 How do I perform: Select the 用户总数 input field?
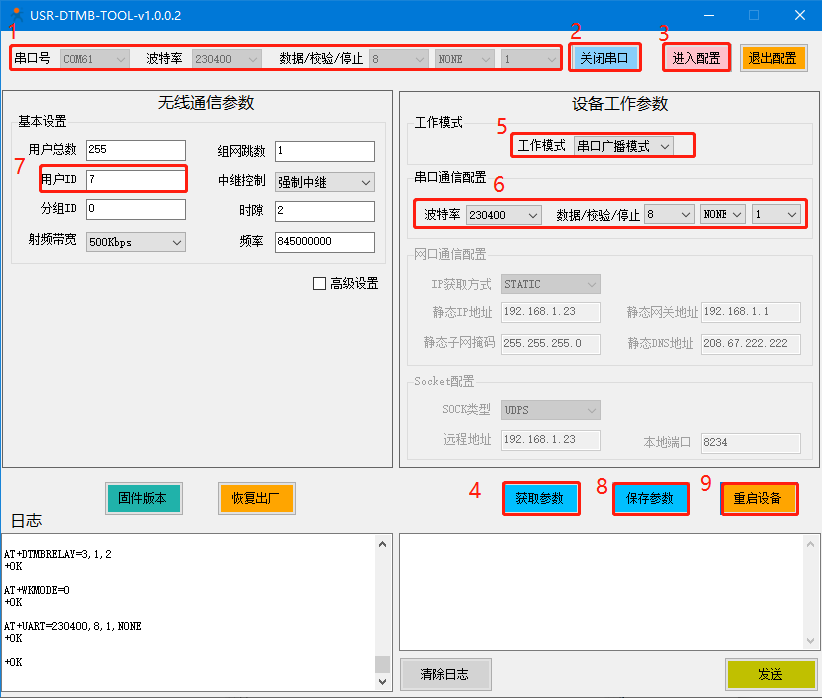pyautogui.click(x=135, y=150)
